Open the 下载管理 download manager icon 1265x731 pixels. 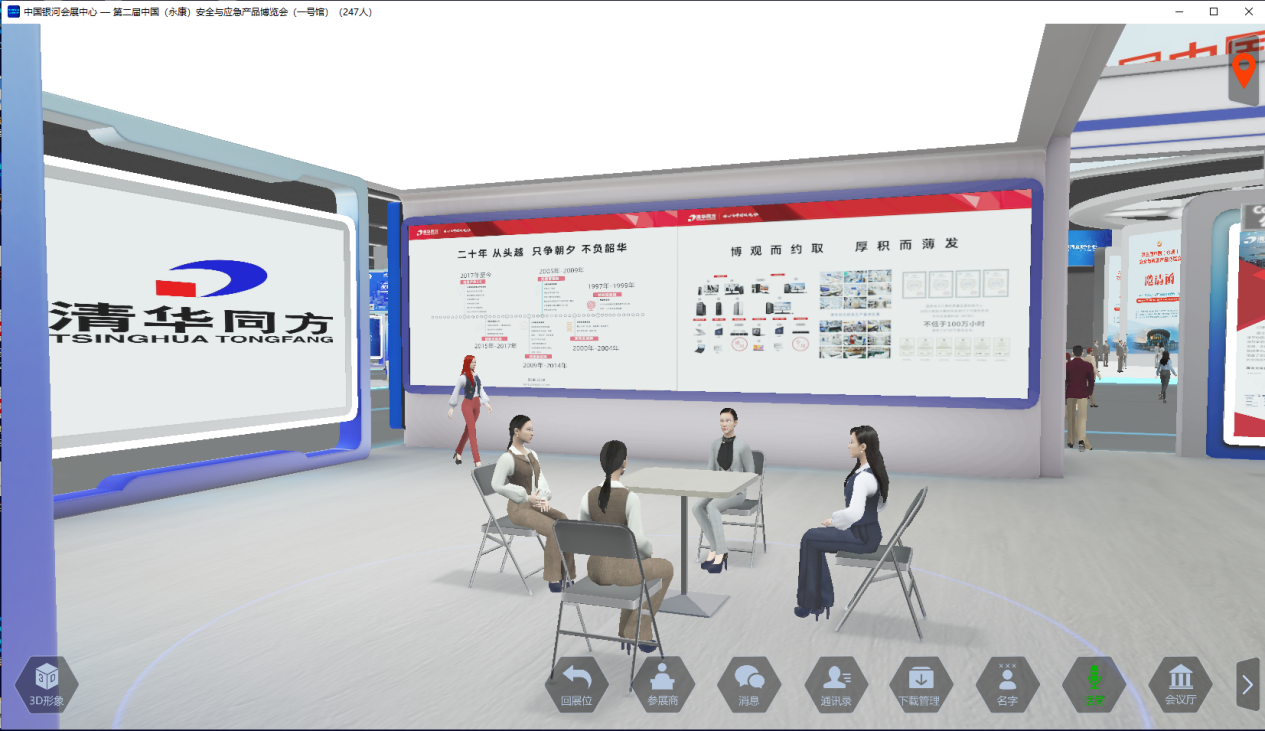[921, 685]
